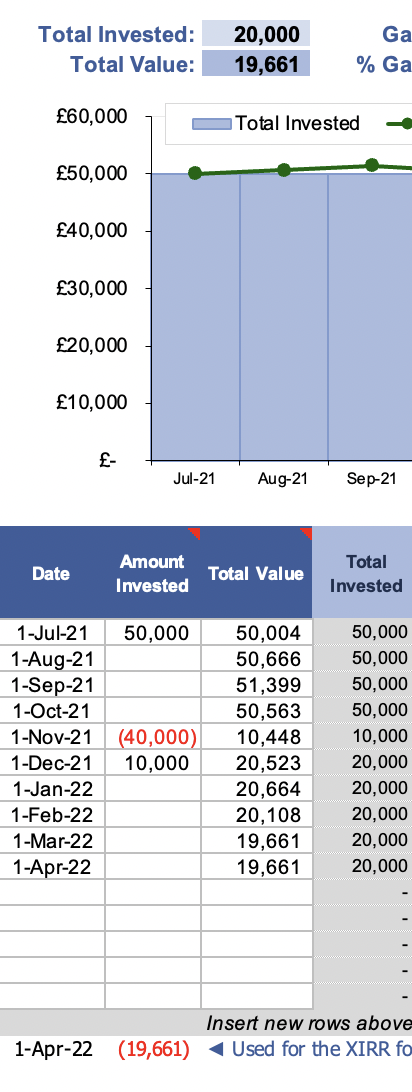Click the Total Value summary cell 19,661
This screenshot has width=412, height=1092.
point(256,64)
